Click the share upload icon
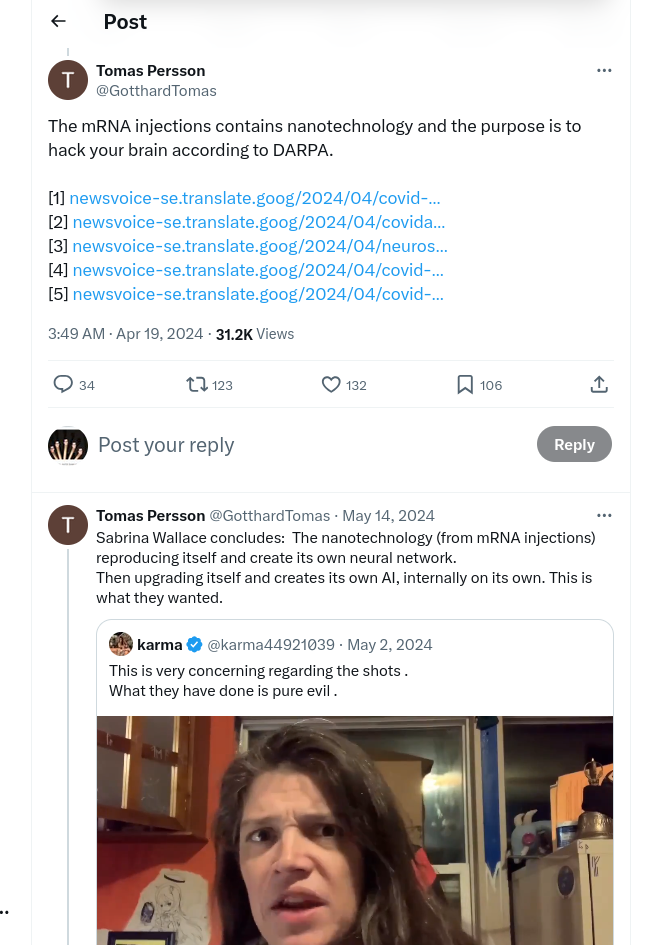 coord(599,384)
